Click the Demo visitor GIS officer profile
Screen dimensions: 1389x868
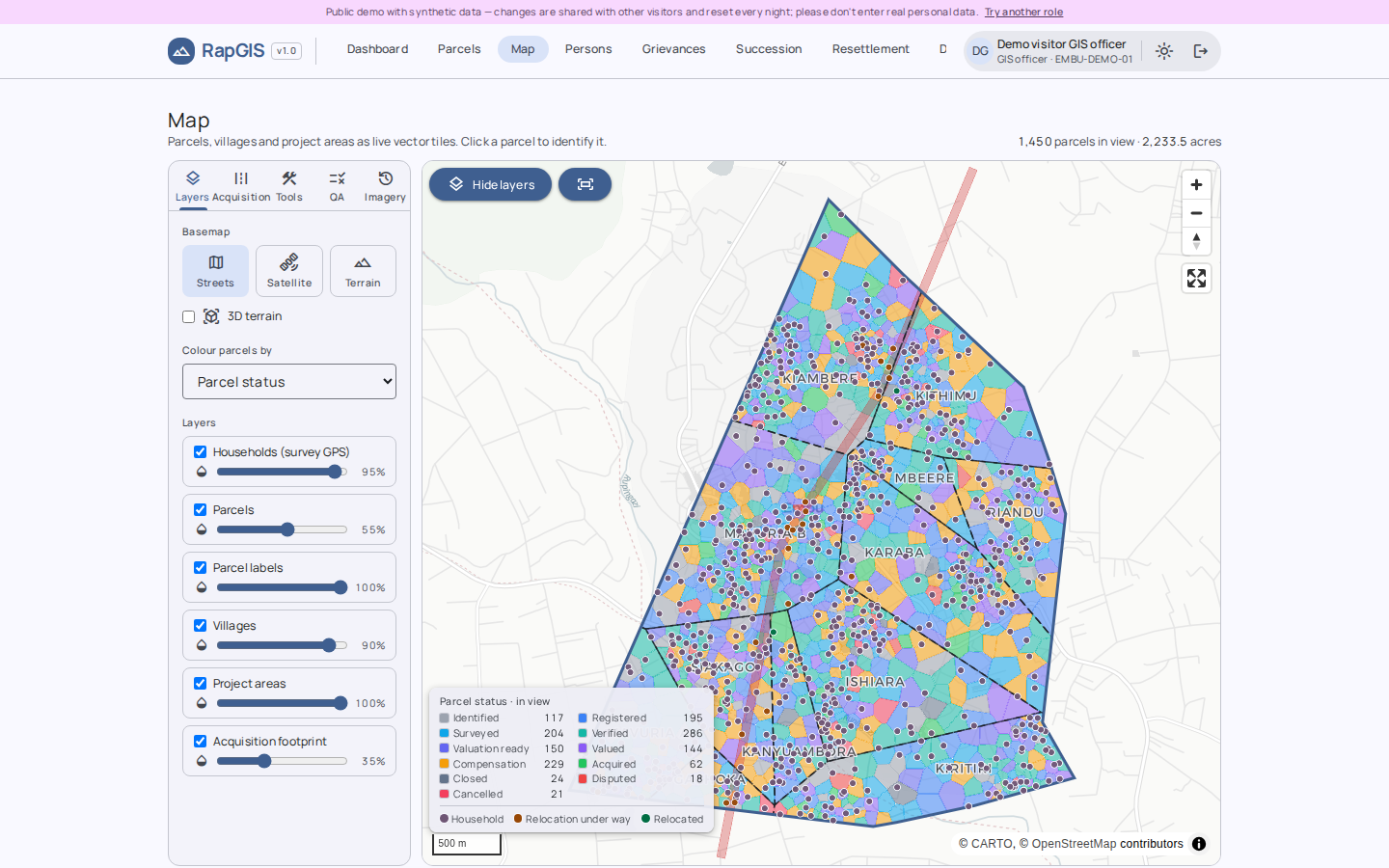coord(1052,51)
